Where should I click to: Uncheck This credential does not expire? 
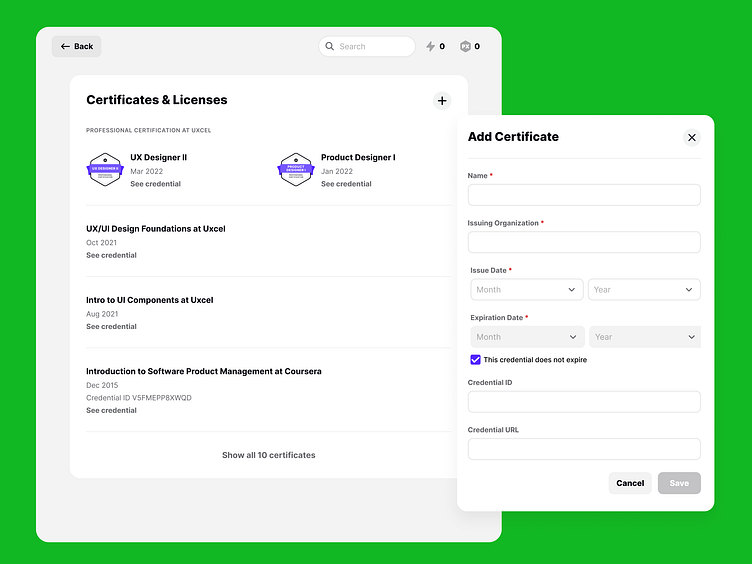pos(475,360)
